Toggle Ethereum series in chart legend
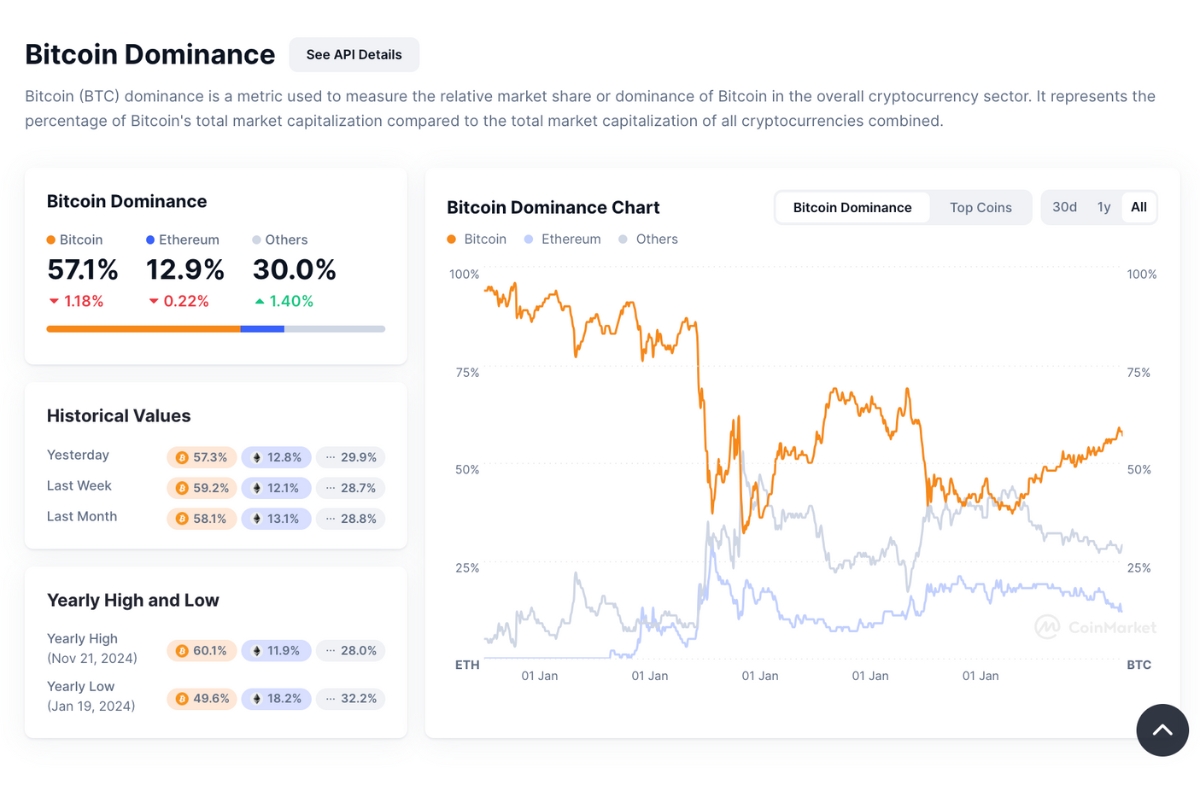The image size is (1200, 800). (x=562, y=239)
